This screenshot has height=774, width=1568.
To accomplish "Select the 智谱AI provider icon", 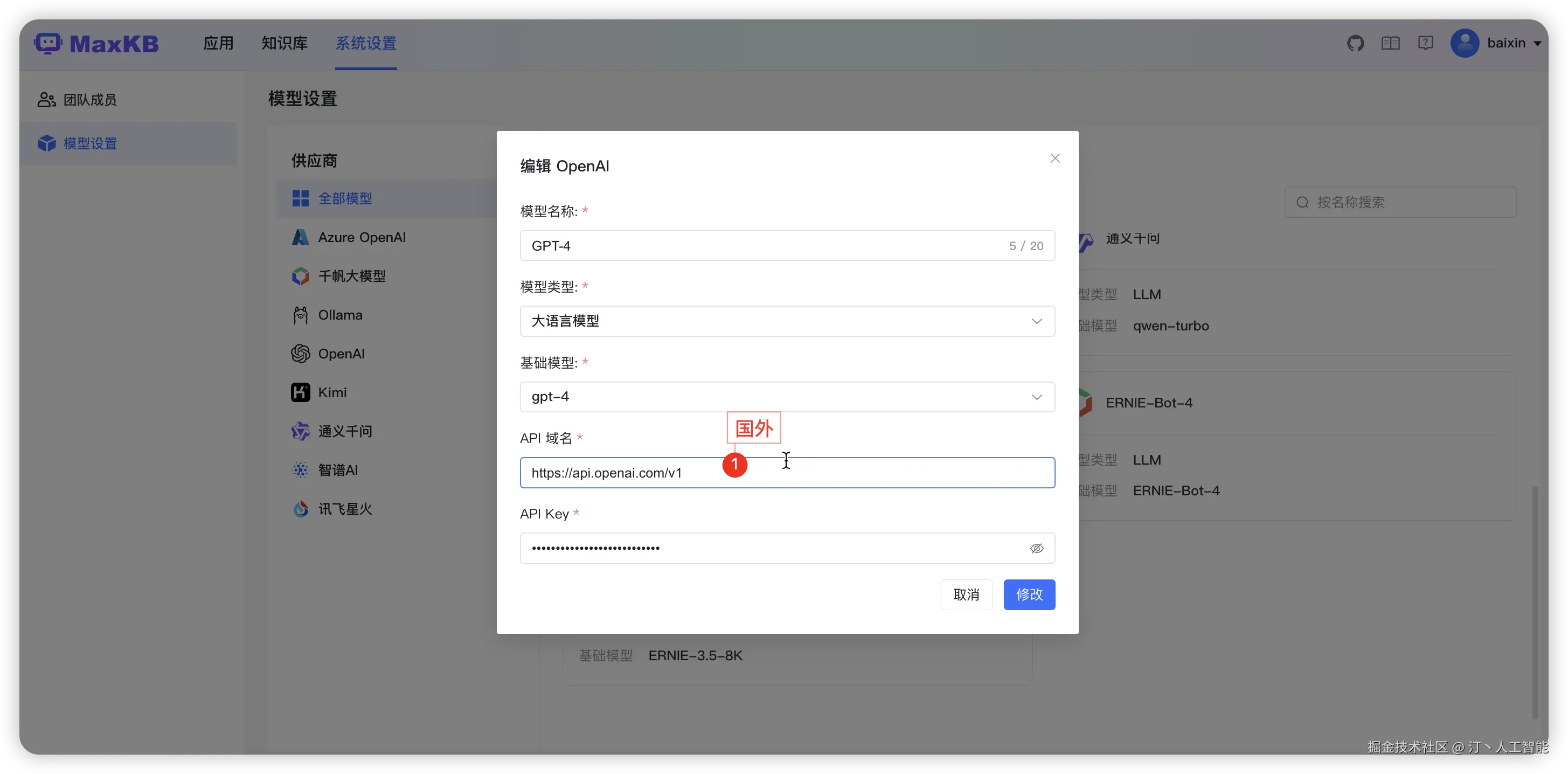I will 300,470.
